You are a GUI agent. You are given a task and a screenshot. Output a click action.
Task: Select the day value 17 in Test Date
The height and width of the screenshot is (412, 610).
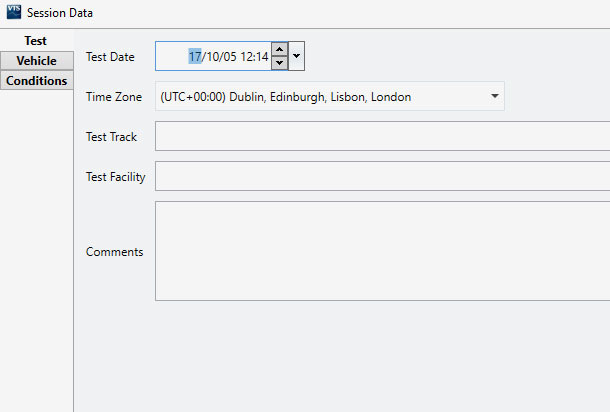coord(196,57)
